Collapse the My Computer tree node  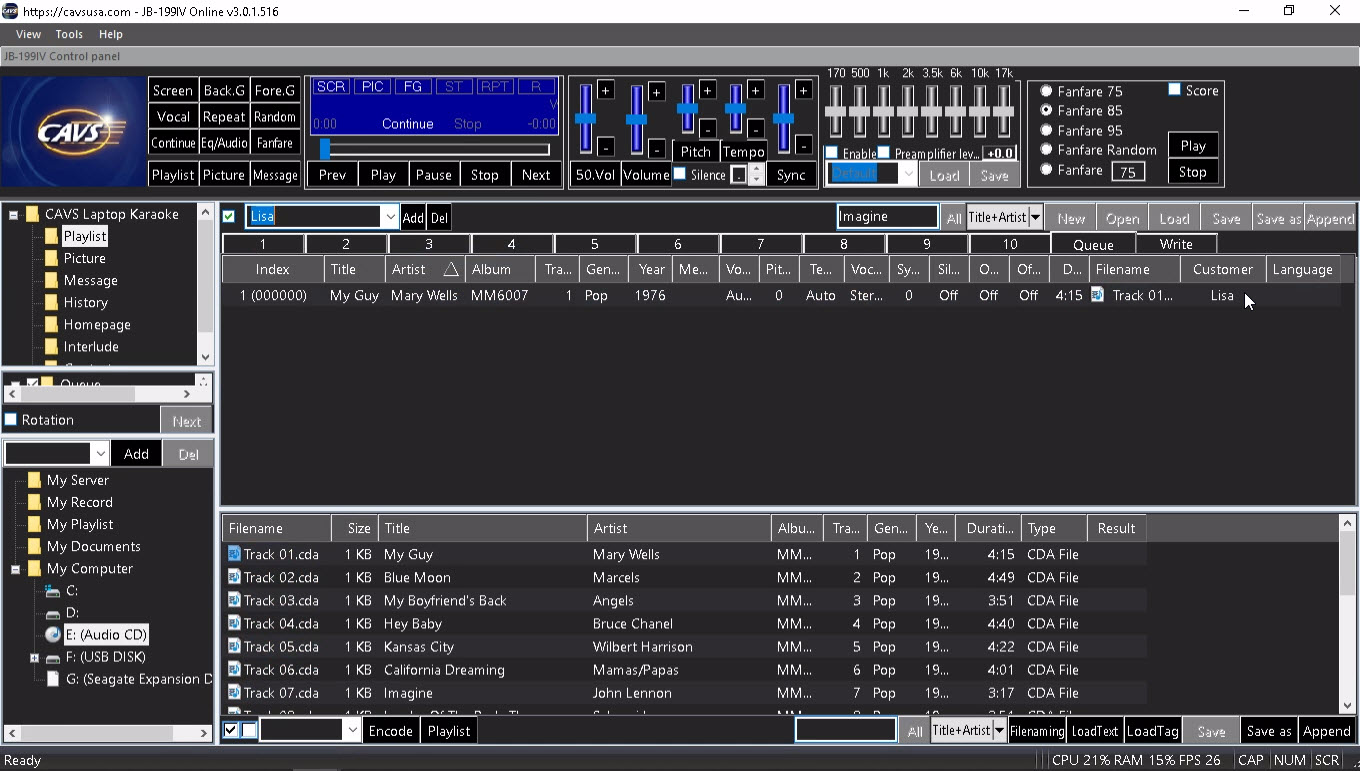pyautogui.click(x=16, y=569)
